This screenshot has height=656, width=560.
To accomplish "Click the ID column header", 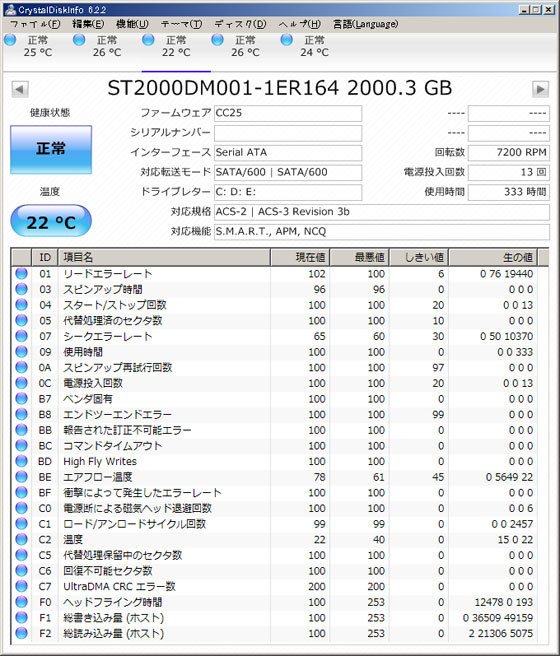I will point(45,257).
